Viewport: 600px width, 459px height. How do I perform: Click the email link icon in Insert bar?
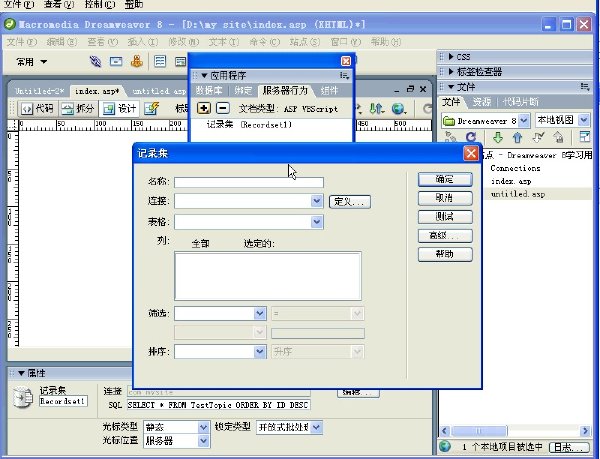pos(116,61)
